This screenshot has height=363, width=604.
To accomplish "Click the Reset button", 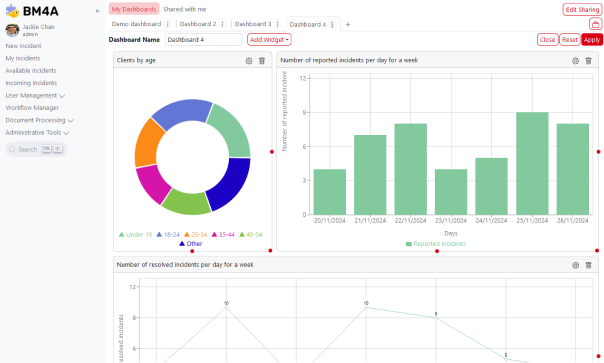I will [569, 39].
